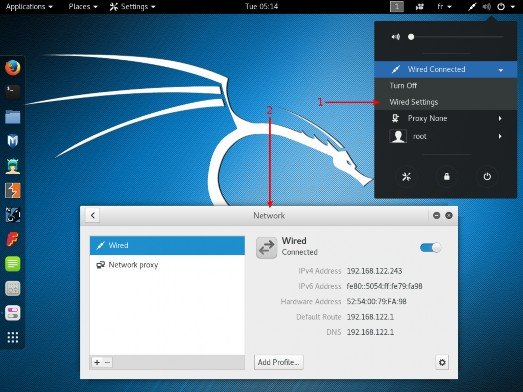The height and width of the screenshot is (392, 523).
Task: Open wired connection gear options
Action: (x=442, y=362)
